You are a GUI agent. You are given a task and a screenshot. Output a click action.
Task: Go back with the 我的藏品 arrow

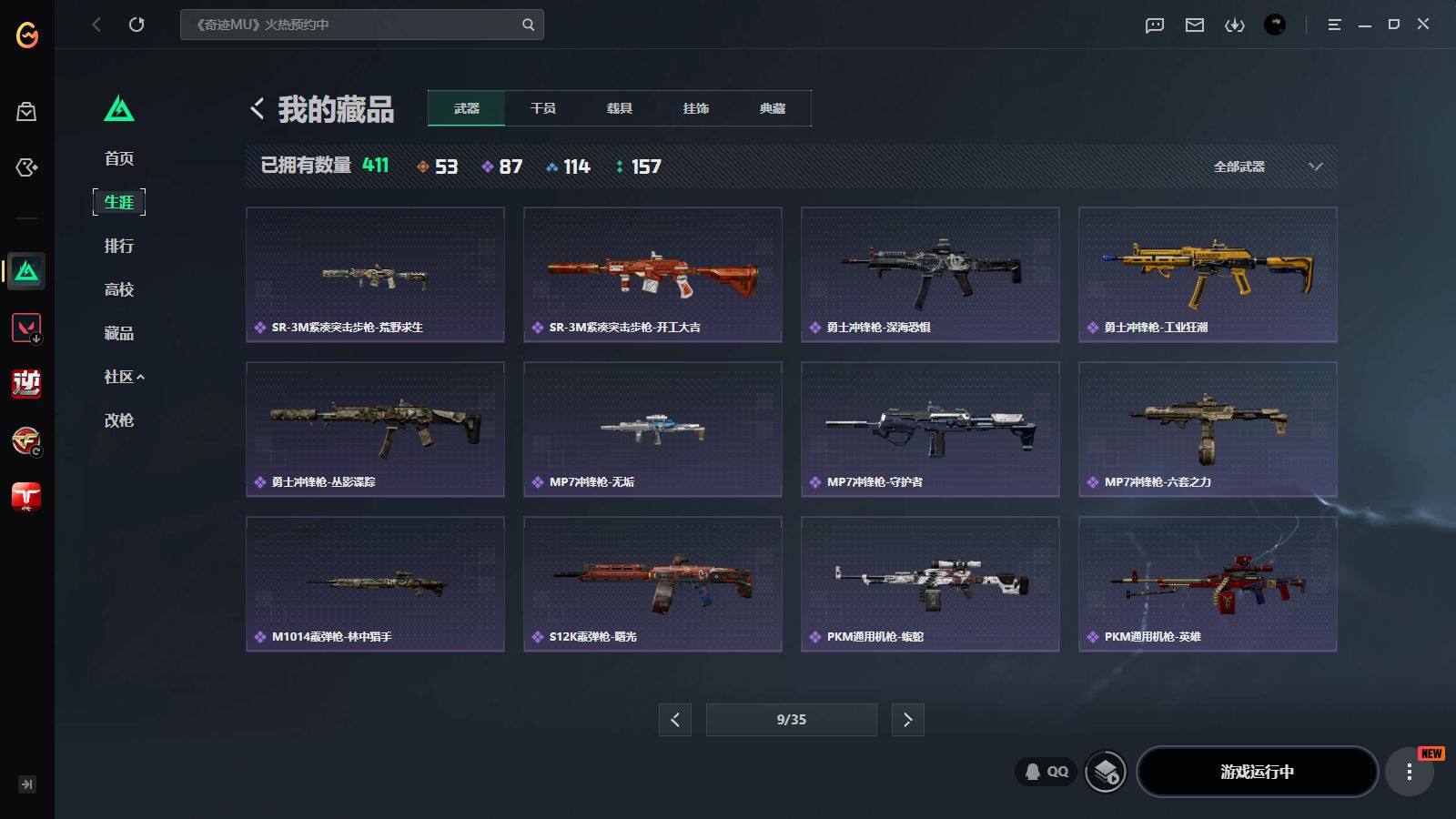(x=258, y=109)
